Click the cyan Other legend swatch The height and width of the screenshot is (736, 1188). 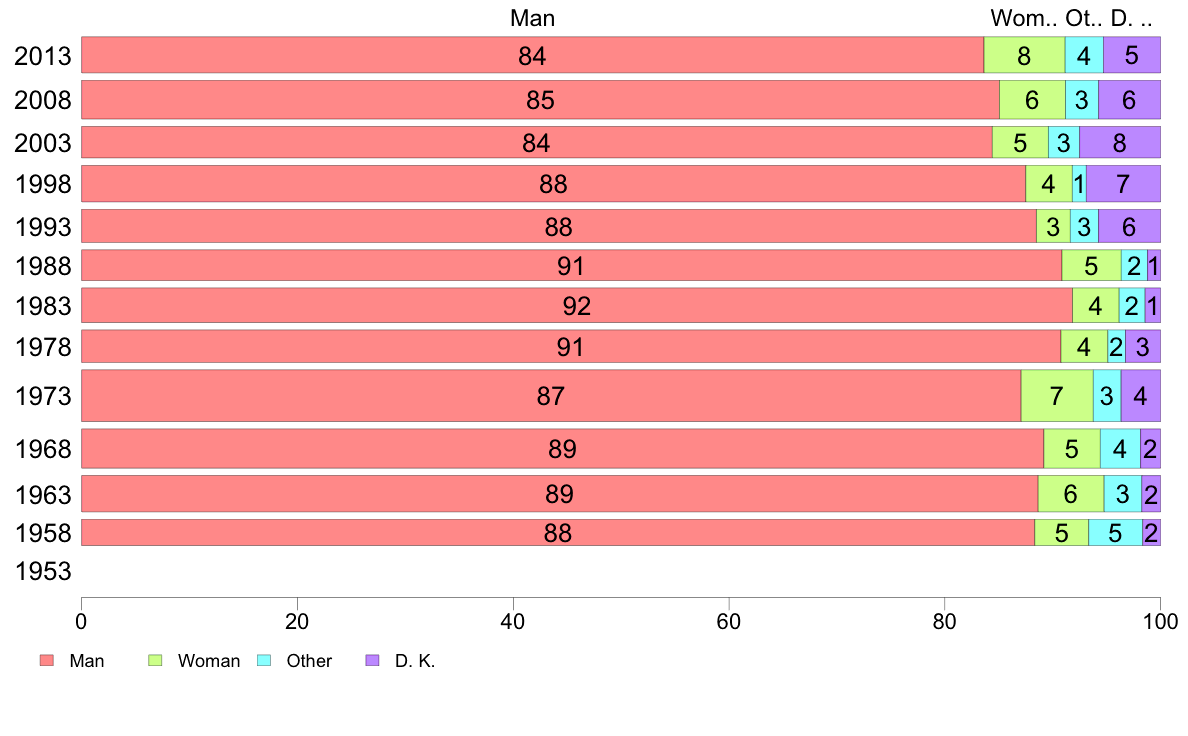(x=264, y=660)
